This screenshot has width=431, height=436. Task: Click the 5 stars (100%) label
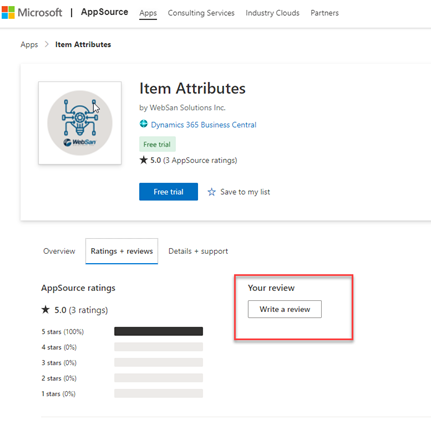coord(63,332)
